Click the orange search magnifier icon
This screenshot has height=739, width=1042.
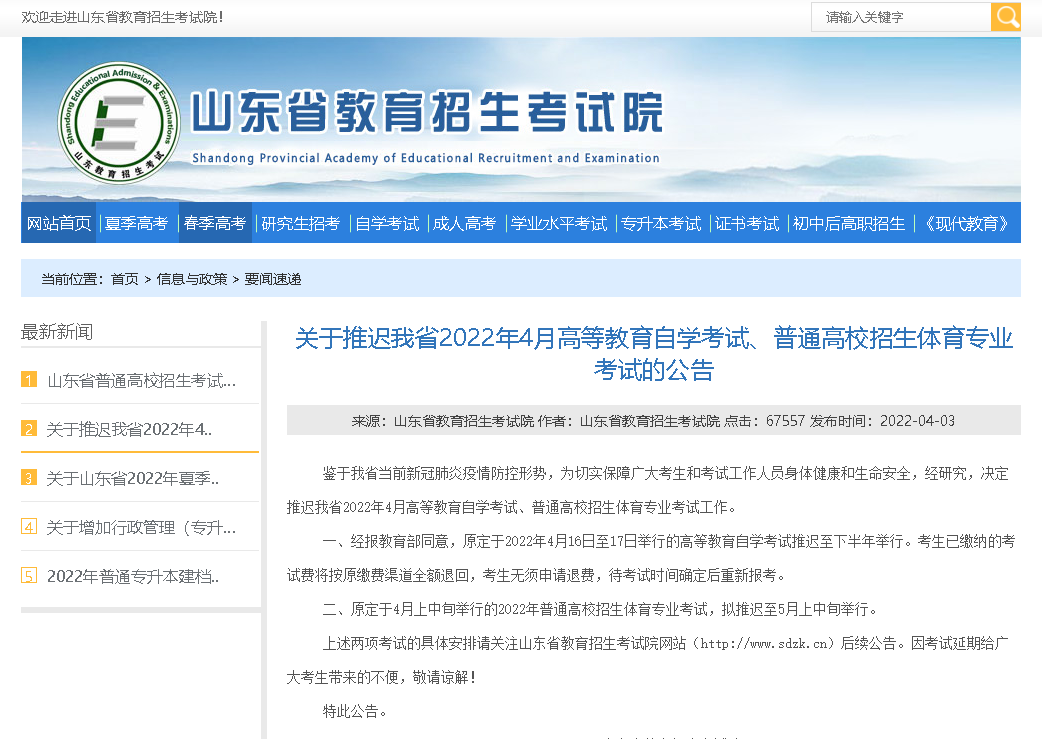[1005, 17]
